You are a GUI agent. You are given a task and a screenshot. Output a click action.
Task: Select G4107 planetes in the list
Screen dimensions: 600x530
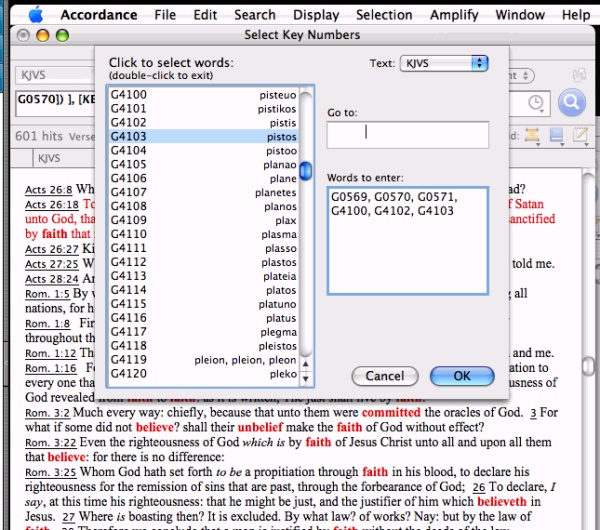coord(203,192)
